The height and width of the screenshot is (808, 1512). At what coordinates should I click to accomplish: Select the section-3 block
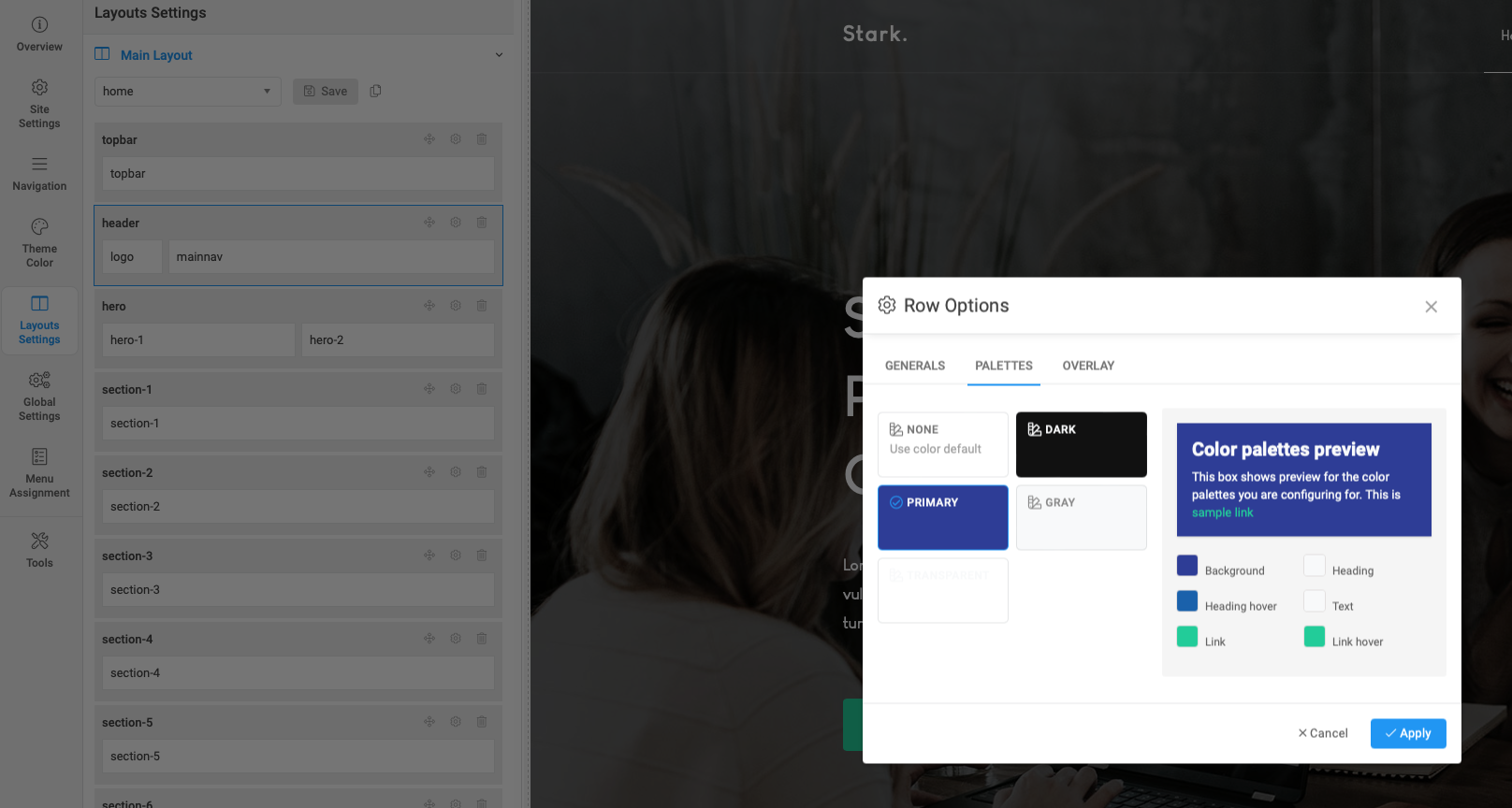[x=298, y=590]
